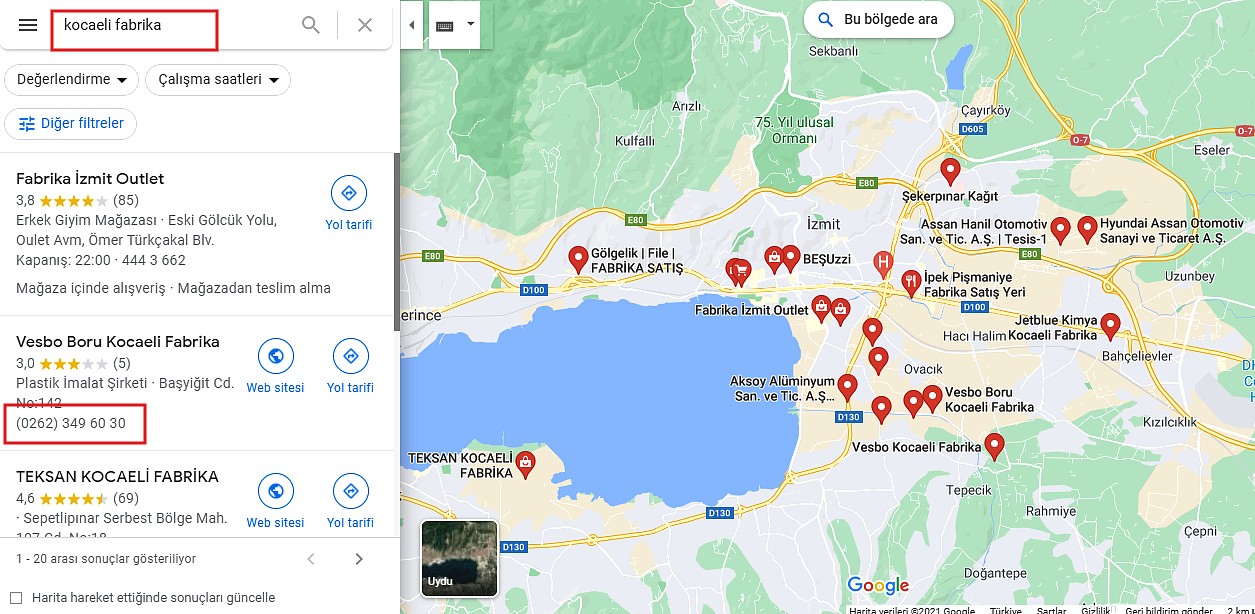
Task: Go to next results page
Action: tap(359, 559)
